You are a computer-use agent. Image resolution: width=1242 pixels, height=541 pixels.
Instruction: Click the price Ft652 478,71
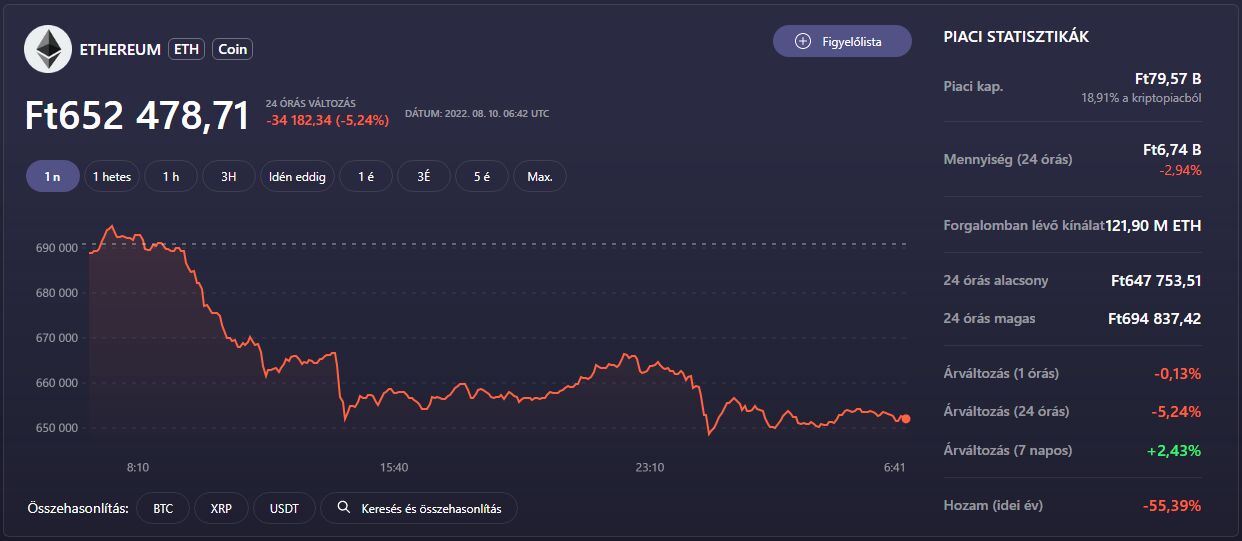[137, 116]
